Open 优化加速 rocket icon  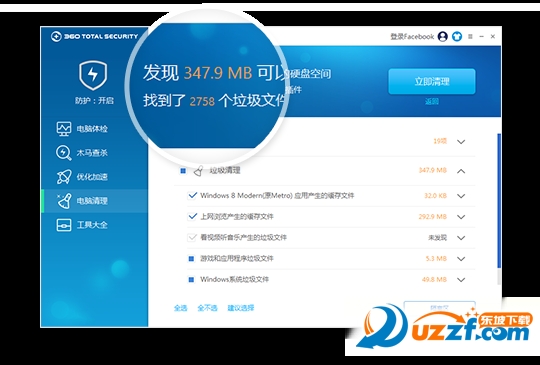[x=64, y=177]
